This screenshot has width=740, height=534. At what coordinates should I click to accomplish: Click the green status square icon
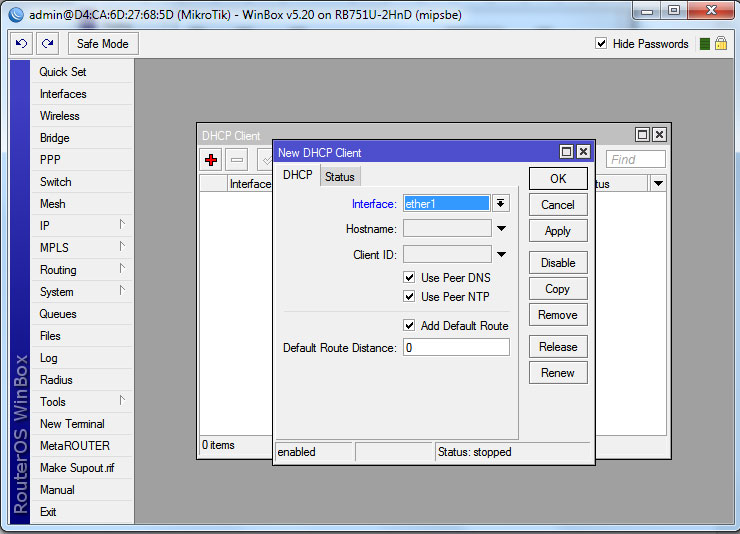point(705,44)
